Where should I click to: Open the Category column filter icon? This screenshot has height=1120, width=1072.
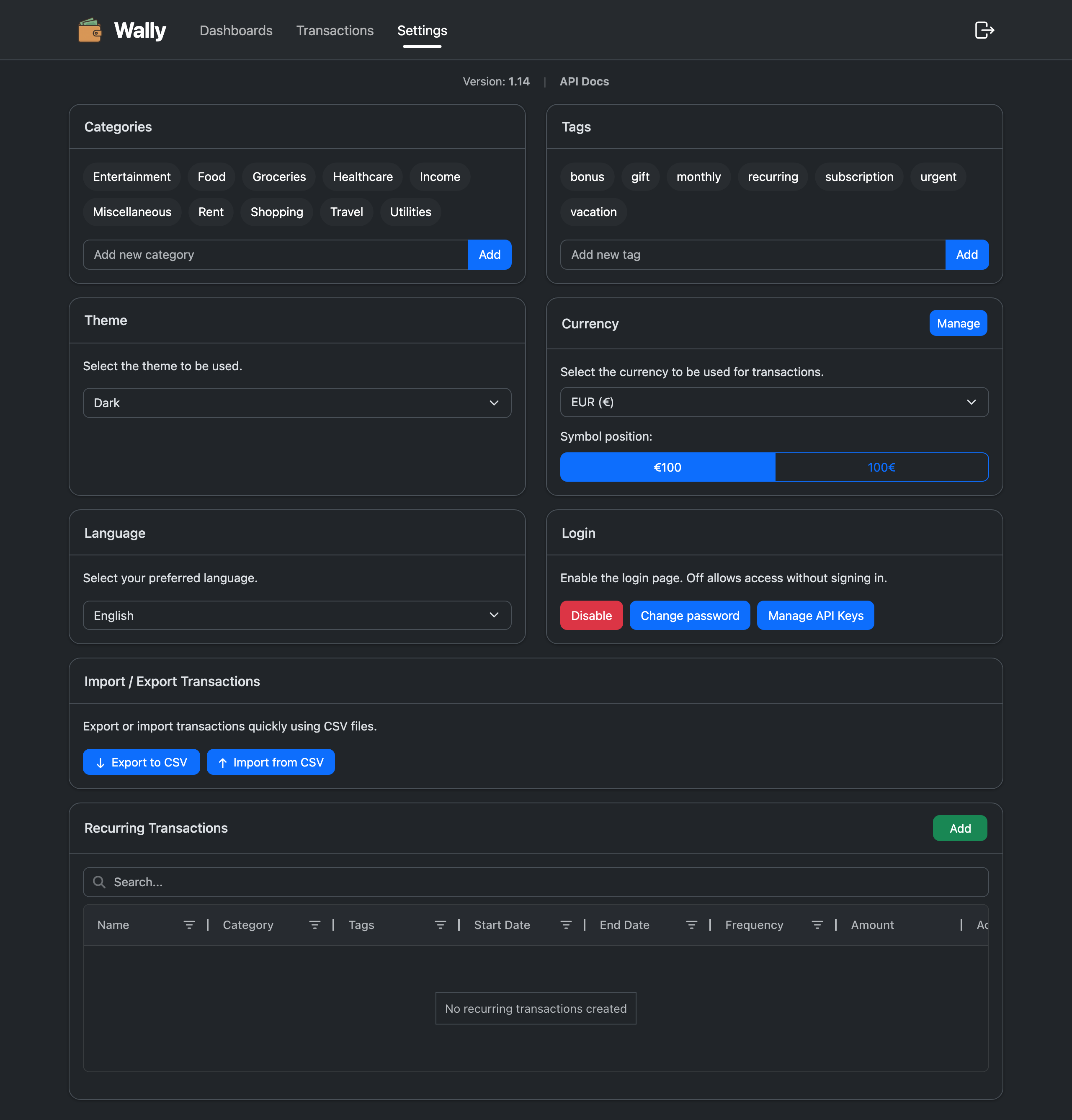(x=314, y=924)
